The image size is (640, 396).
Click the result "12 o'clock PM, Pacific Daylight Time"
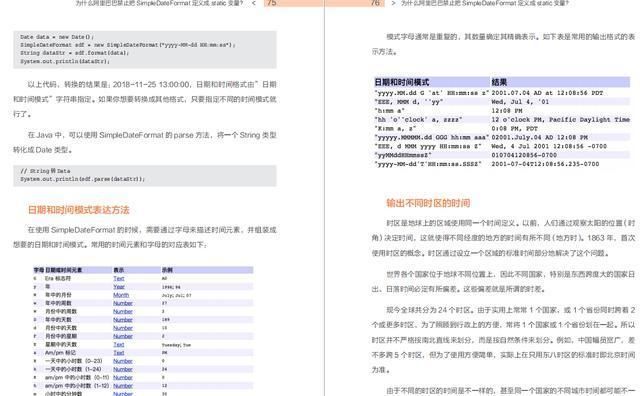560,120
